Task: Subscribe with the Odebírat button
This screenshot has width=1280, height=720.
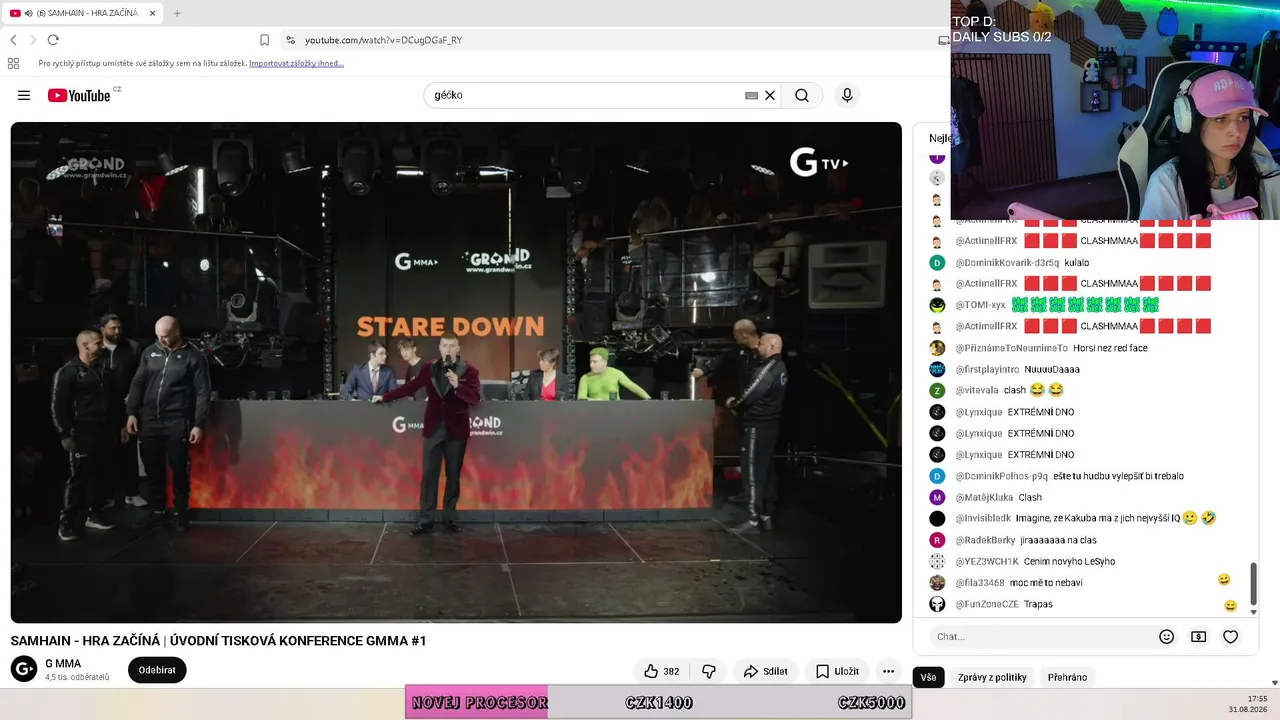Action: pos(157,670)
